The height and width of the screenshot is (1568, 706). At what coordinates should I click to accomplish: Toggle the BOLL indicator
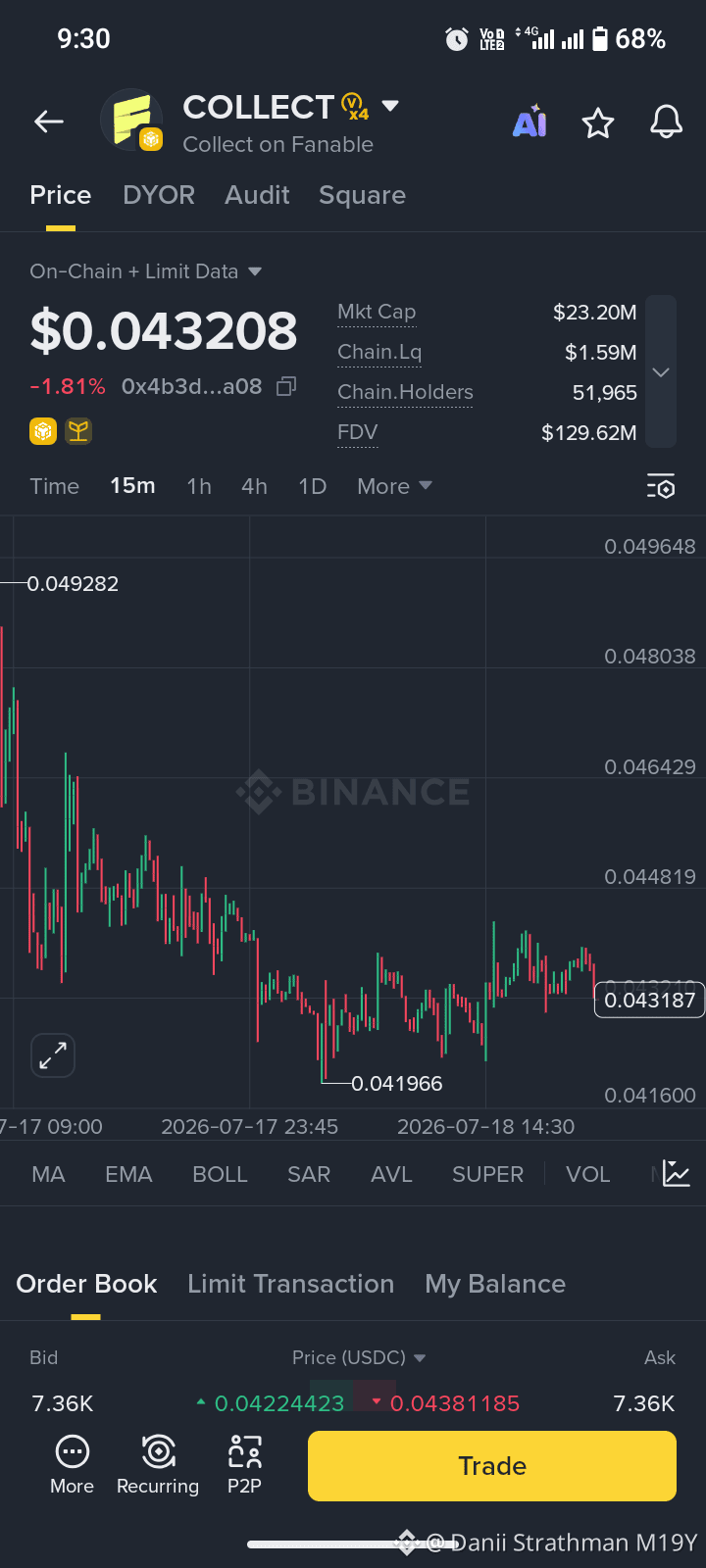(x=220, y=1174)
